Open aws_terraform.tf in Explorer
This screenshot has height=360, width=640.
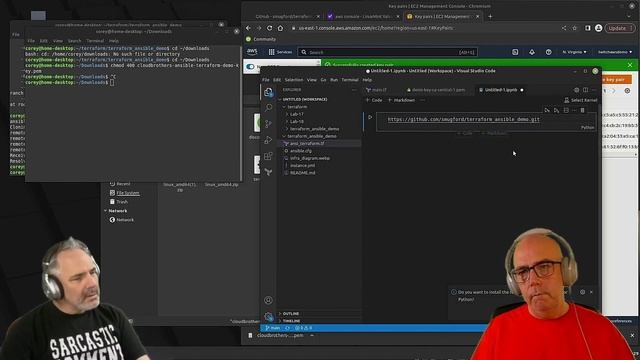click(307, 144)
